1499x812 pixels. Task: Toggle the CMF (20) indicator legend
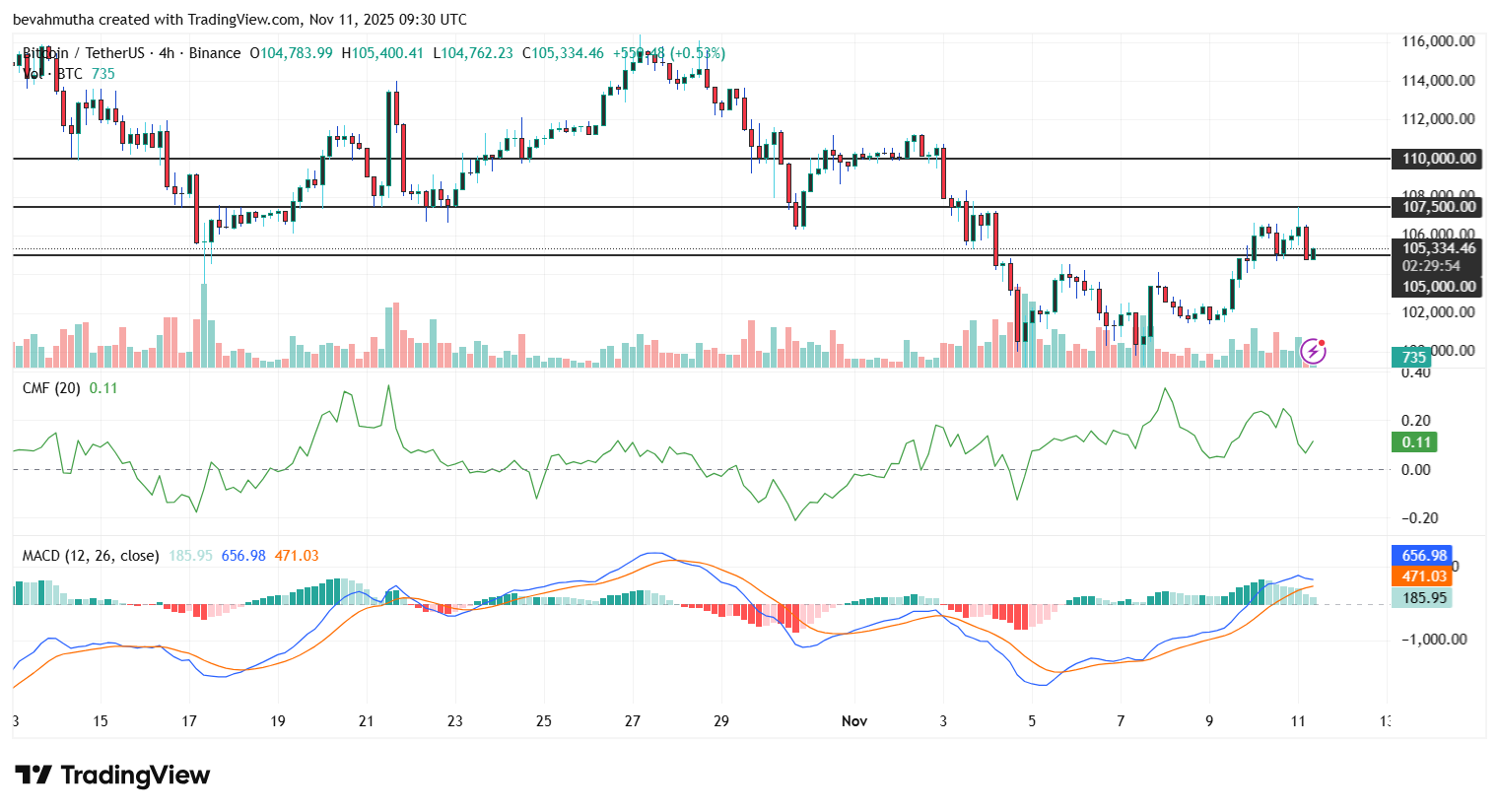pyautogui.click(x=49, y=387)
